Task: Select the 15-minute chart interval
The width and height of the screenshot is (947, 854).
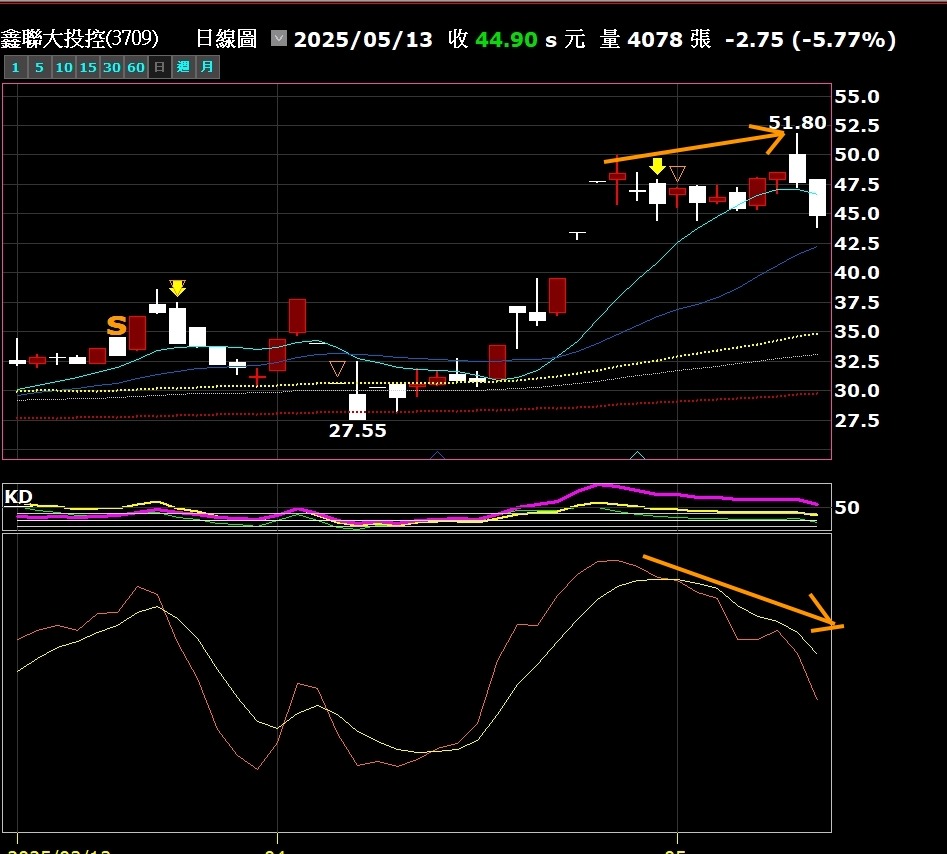Action: [x=87, y=67]
